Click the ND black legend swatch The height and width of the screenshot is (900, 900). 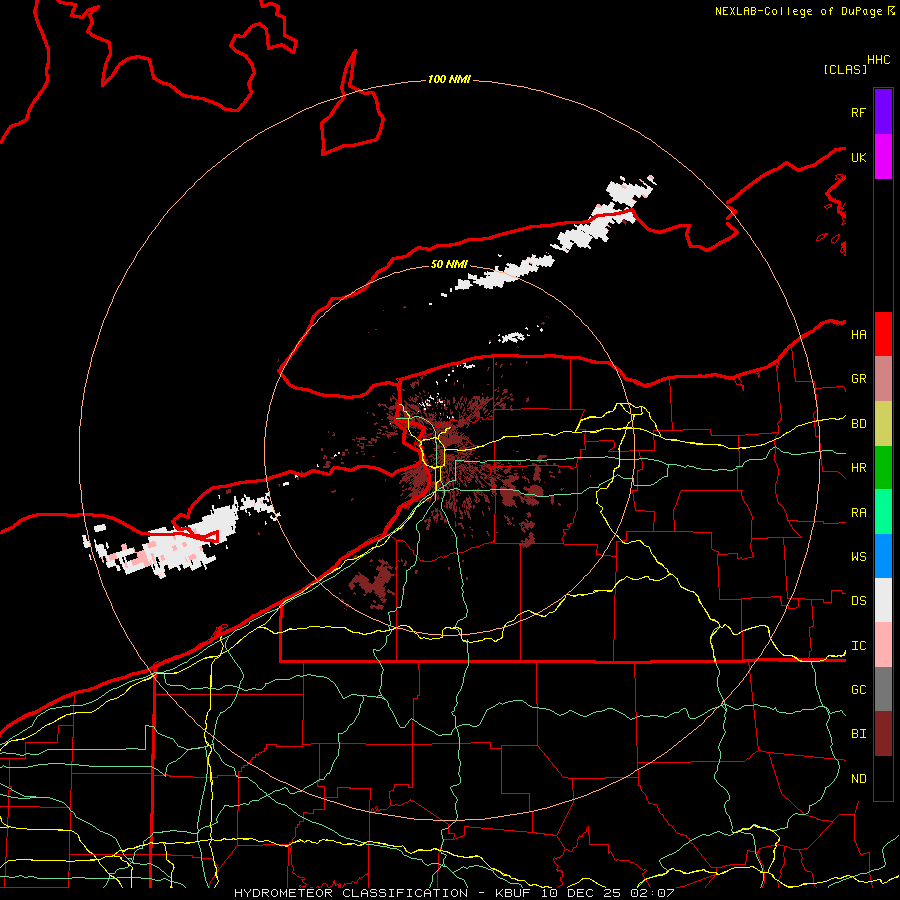pyautogui.click(x=883, y=778)
